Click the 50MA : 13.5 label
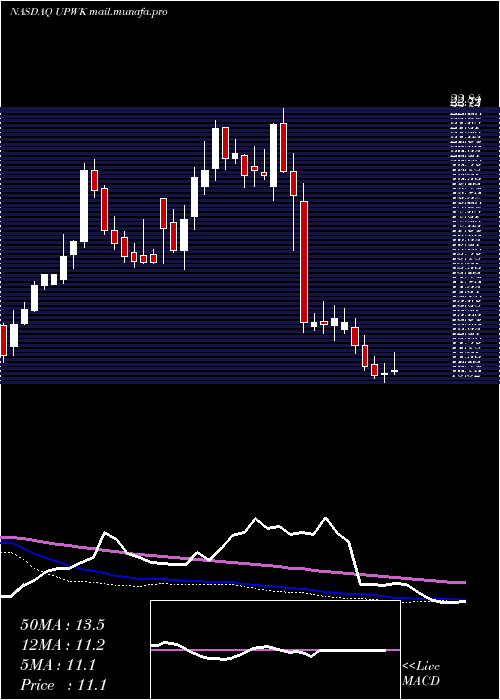This screenshot has width=500, height=700. (62, 625)
